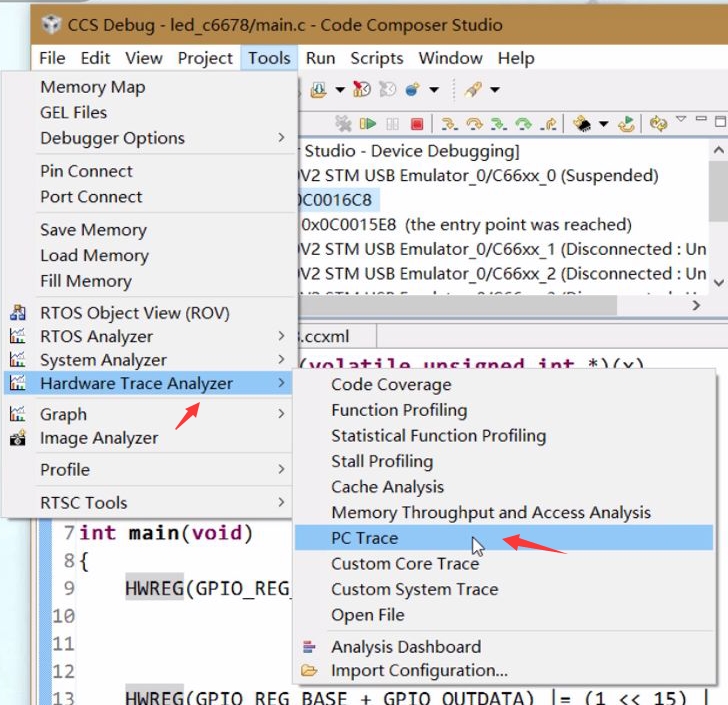728x705 pixels.
Task: Open the Debug view menu triangle
Action: 681,119
